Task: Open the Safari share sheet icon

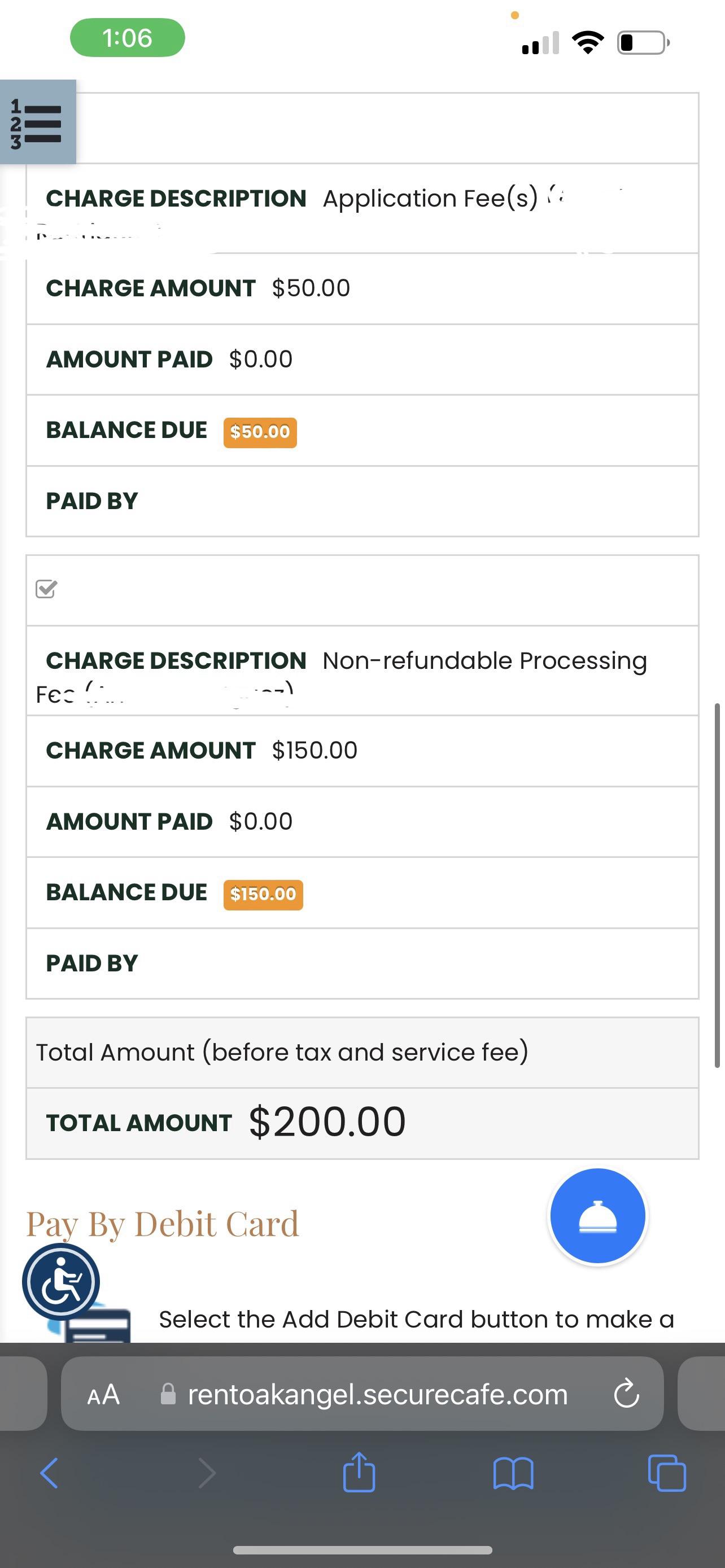Action: click(x=359, y=1472)
